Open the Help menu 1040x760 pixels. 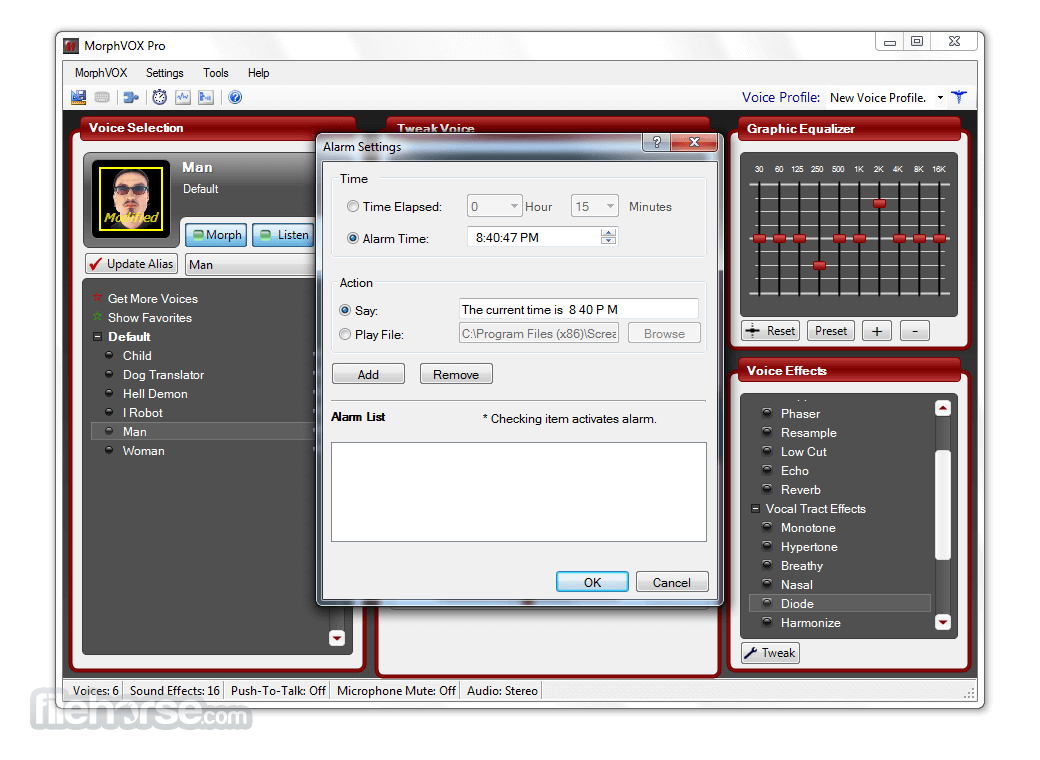coord(258,73)
